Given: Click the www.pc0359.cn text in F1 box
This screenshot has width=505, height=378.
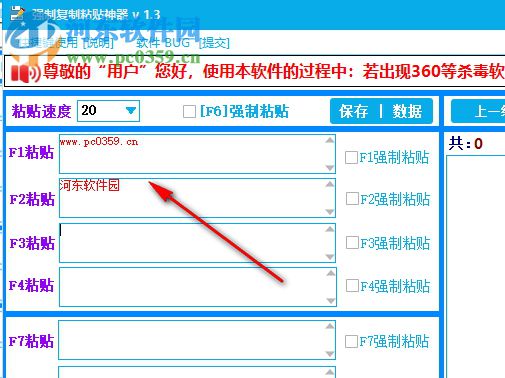Looking at the screenshot, I should click(99, 142).
